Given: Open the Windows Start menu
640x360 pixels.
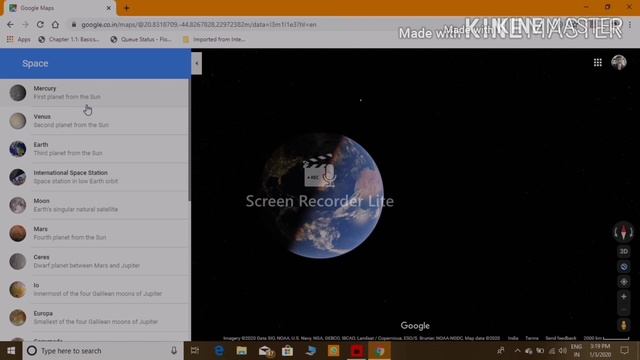Looking at the screenshot, I should pos(11,351).
